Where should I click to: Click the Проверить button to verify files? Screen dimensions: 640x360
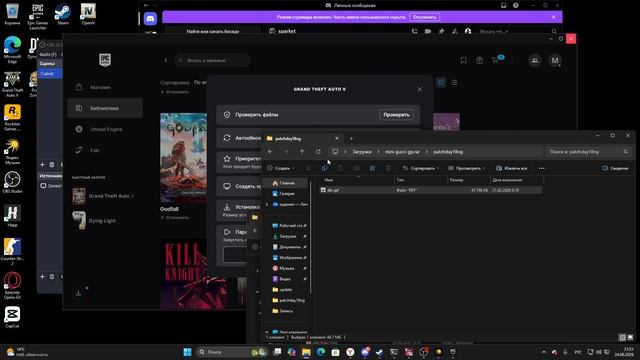396,115
